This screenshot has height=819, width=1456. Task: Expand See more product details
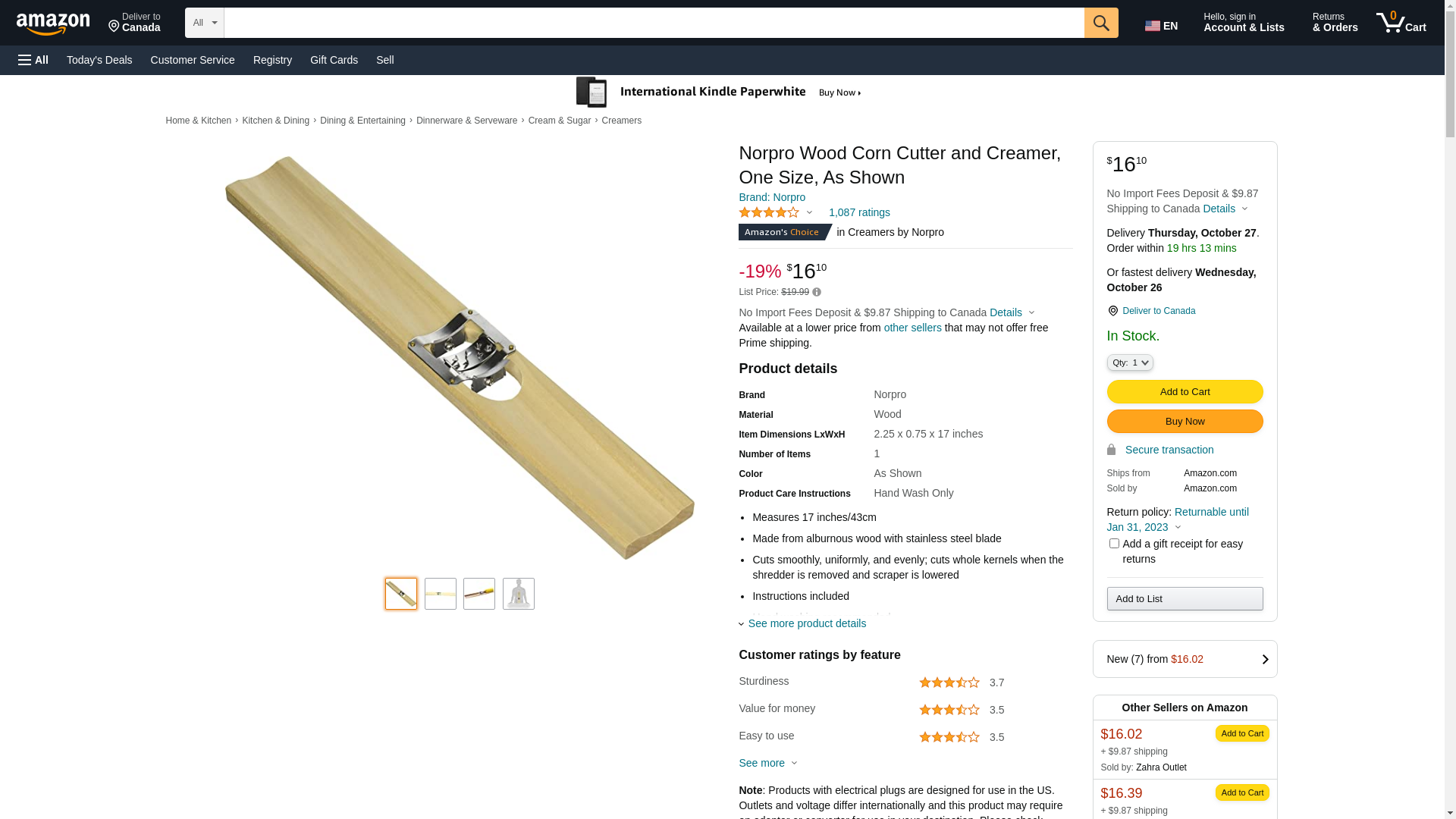click(806, 623)
